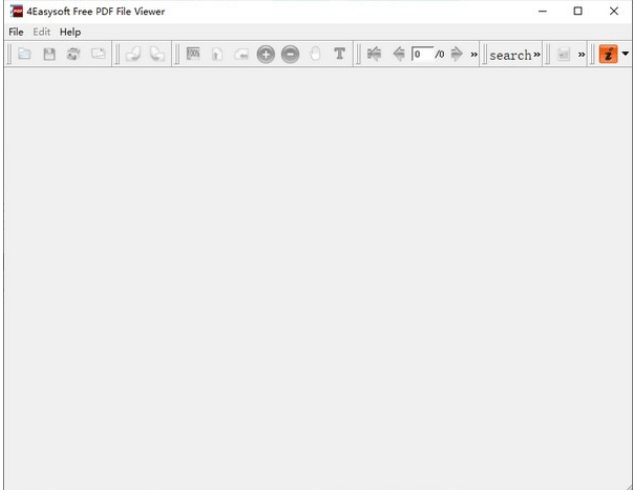Click the fourth file toolbar icon after Print
The width and height of the screenshot is (635, 490).
coord(98,54)
